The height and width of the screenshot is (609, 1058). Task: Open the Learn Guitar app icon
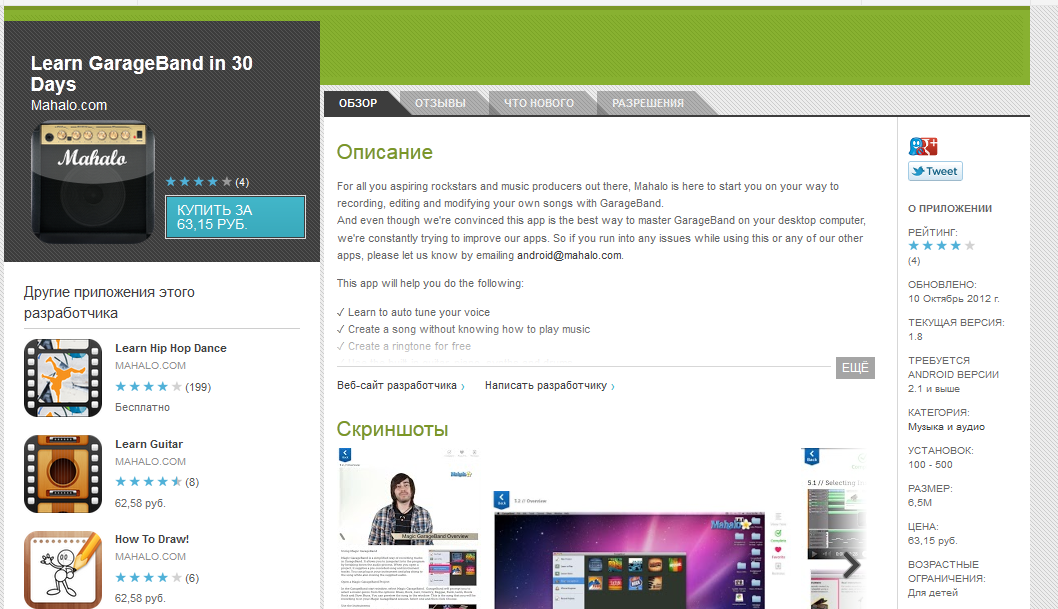[63, 473]
